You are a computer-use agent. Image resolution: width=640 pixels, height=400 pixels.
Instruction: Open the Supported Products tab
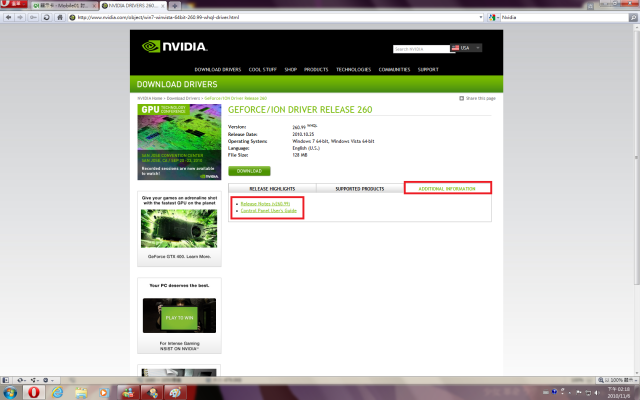pyautogui.click(x=360, y=189)
